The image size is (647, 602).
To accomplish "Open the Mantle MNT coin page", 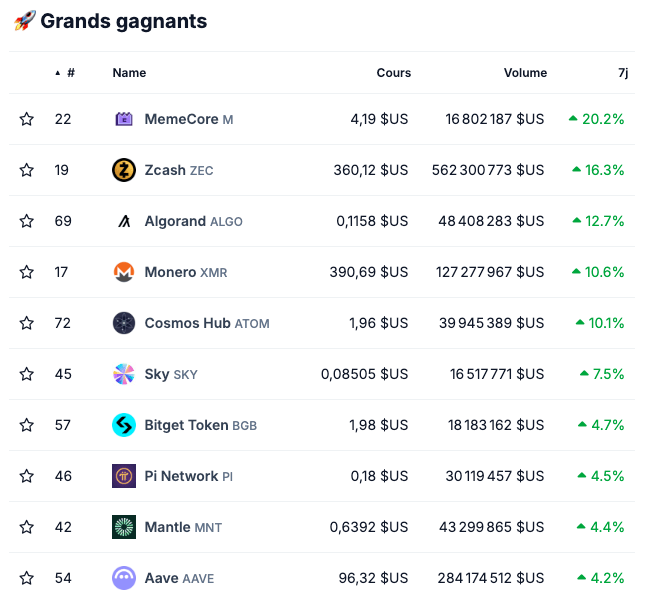I will 183,527.
